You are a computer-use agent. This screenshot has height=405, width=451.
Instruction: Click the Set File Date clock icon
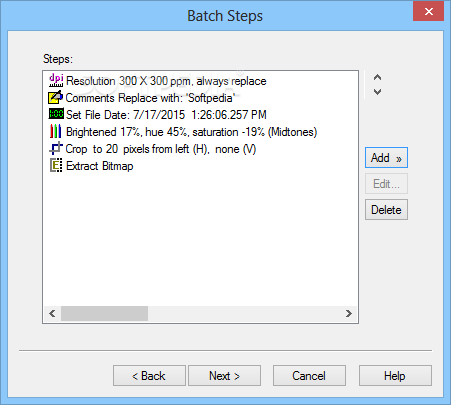(x=56, y=114)
